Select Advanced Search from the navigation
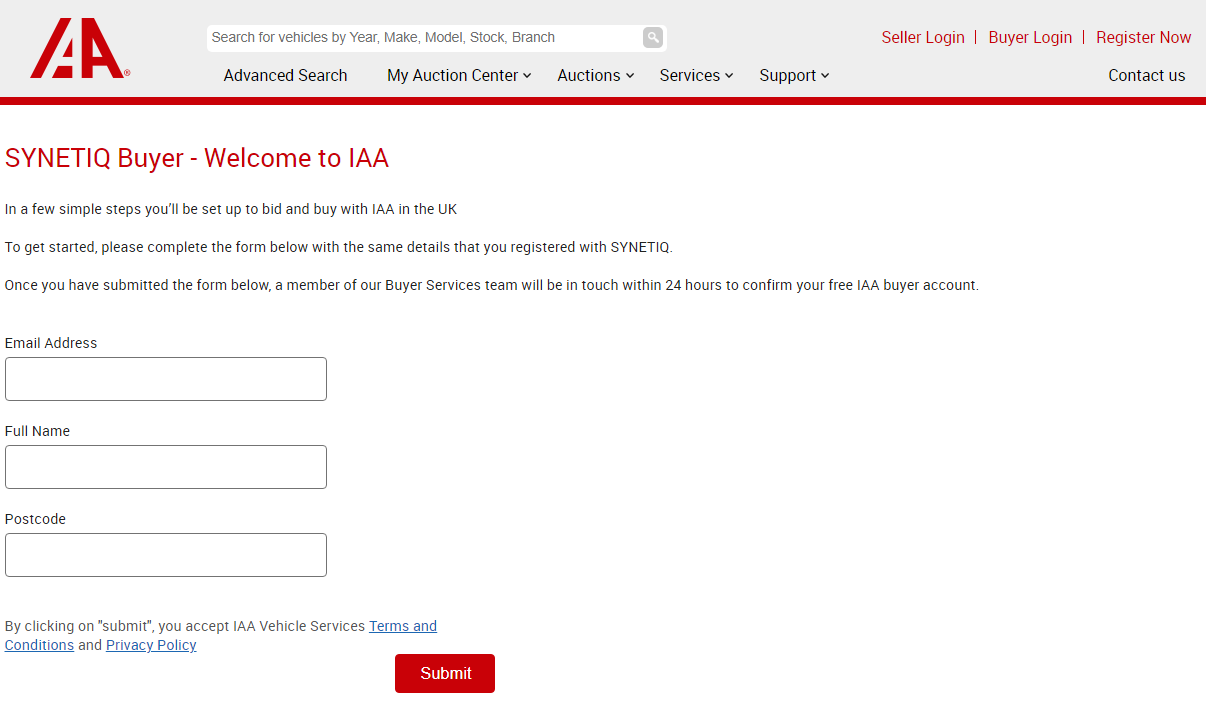Screen dimensions: 1206x715 coord(285,75)
